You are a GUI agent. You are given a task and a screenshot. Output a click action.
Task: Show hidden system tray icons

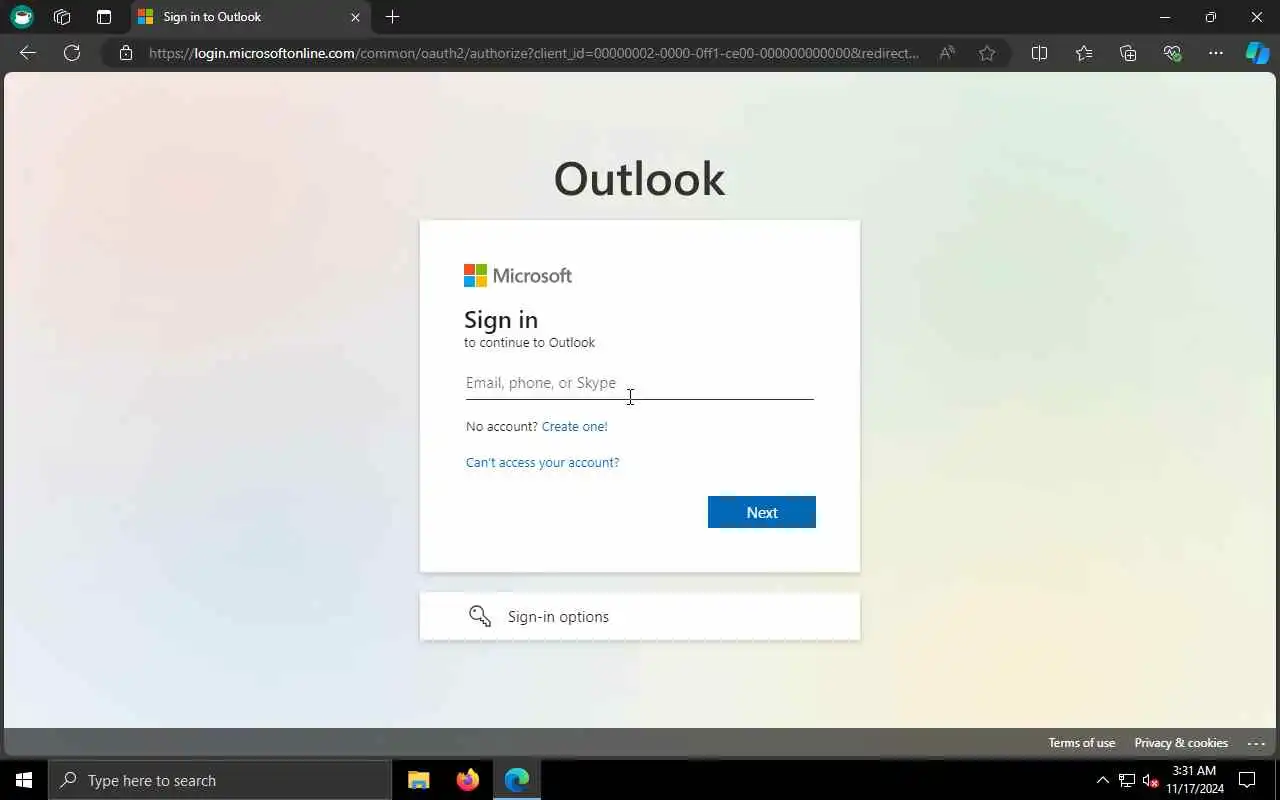pyautogui.click(x=1103, y=780)
